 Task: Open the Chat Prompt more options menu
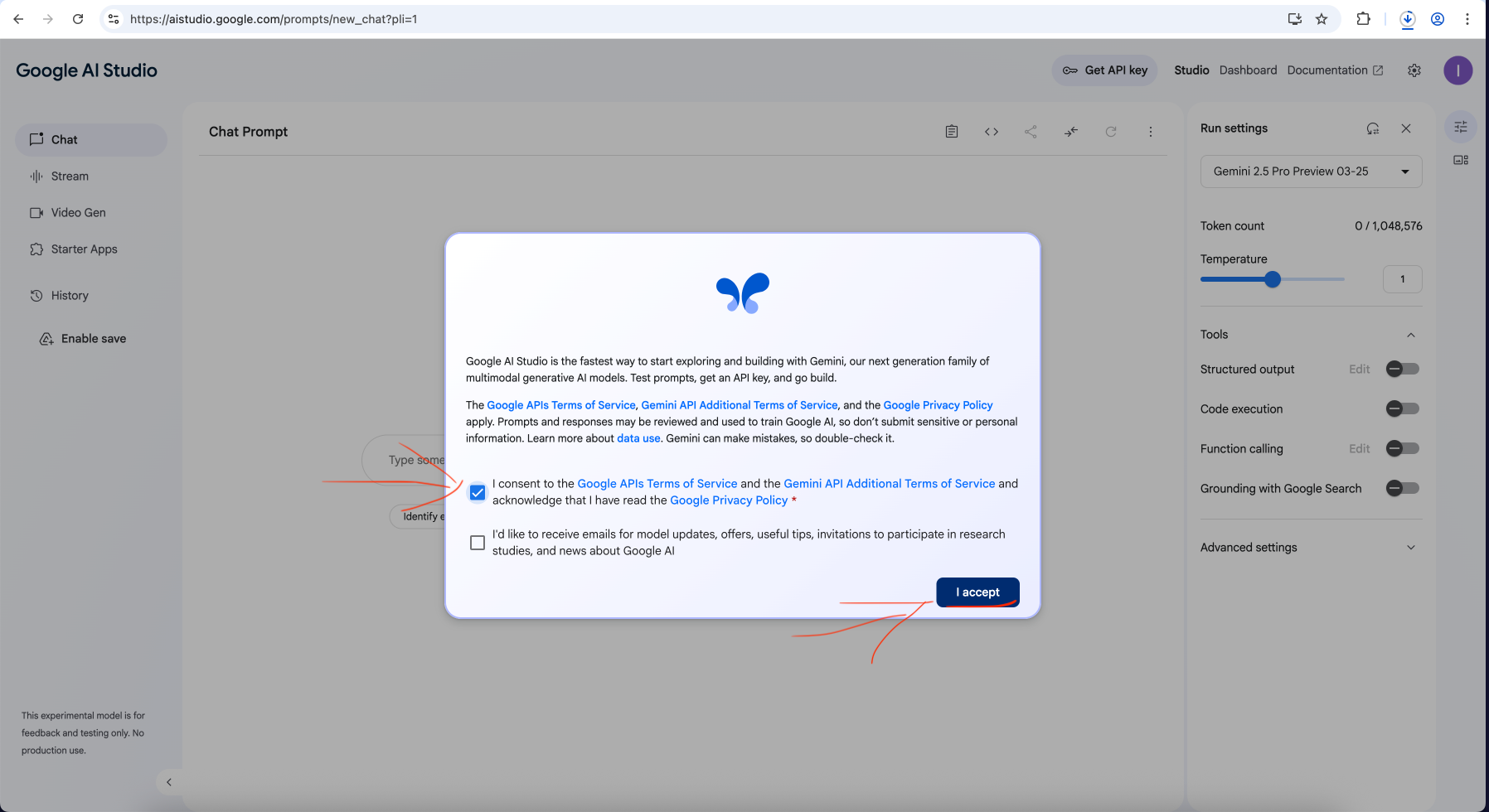(1150, 132)
